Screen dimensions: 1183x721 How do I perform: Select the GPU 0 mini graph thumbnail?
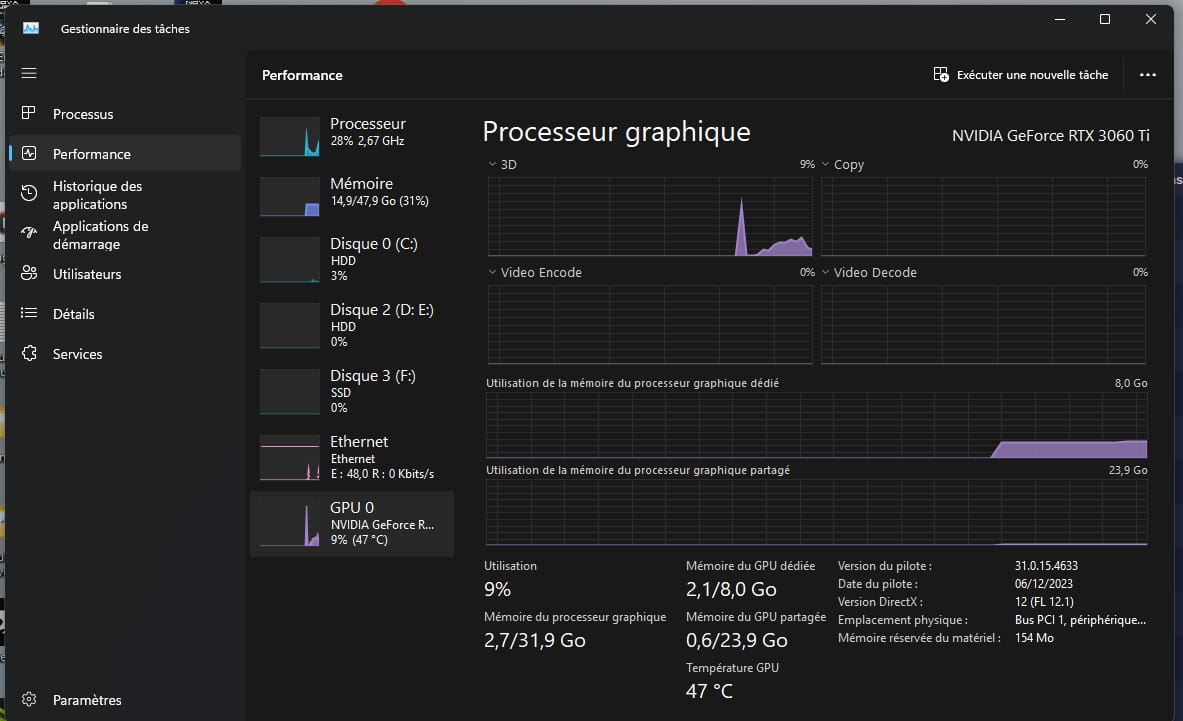(x=290, y=523)
